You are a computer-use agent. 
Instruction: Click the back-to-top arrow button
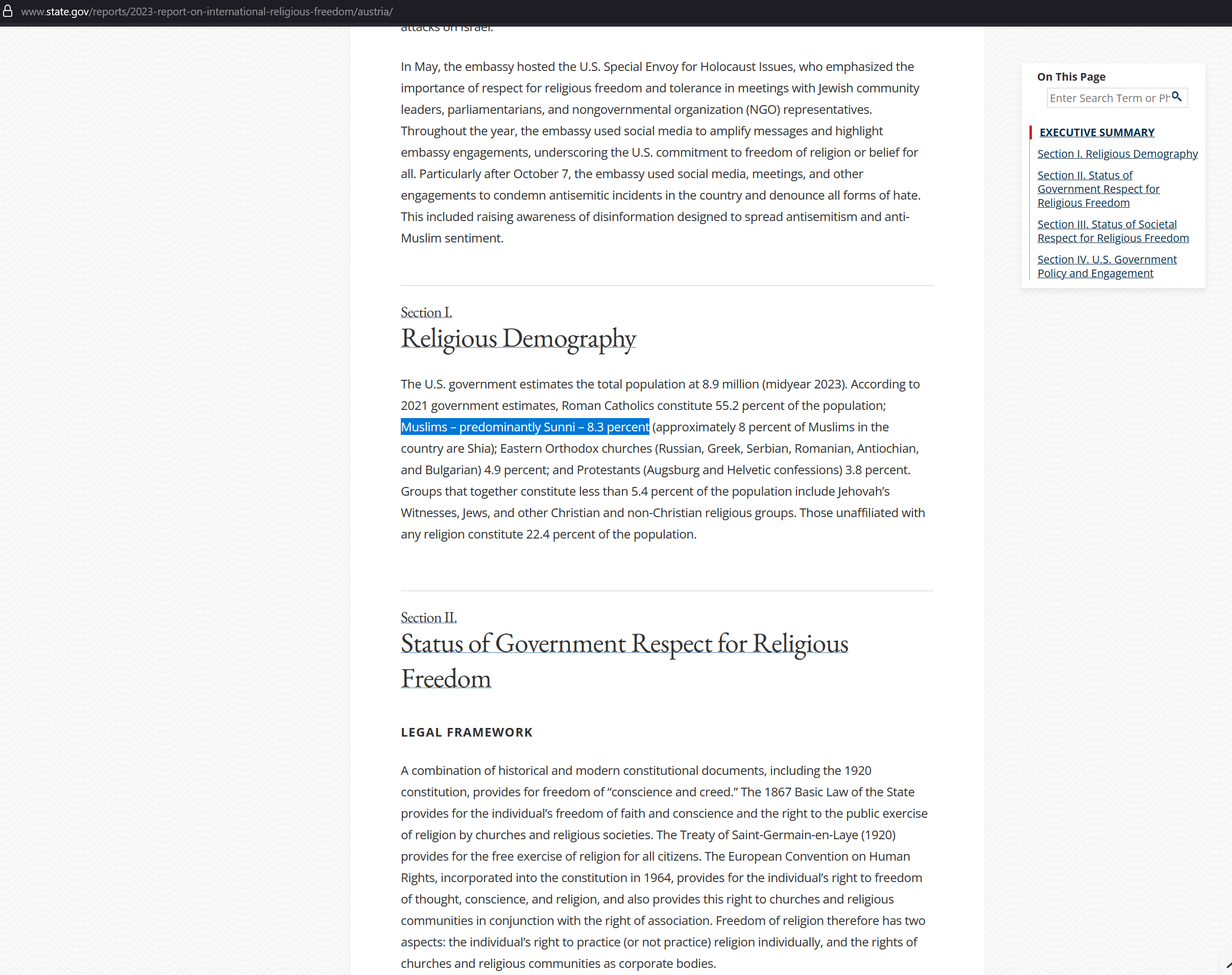tap(1227, 965)
